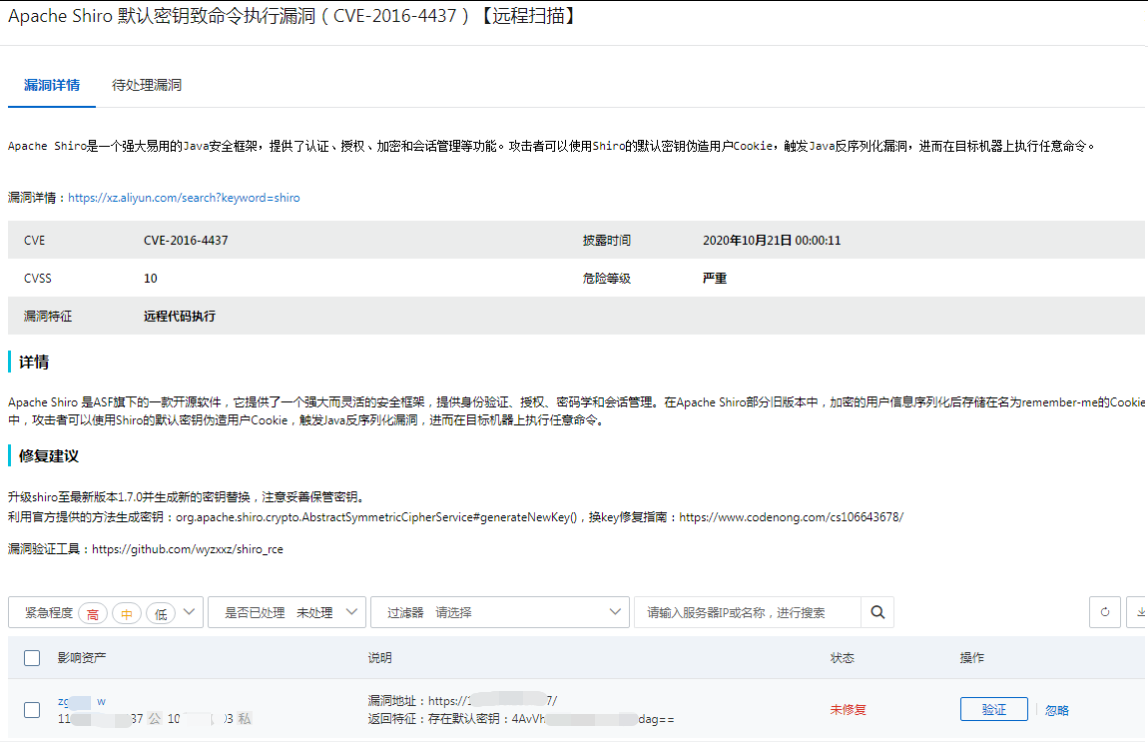Click the search magnifier icon
The width and height of the screenshot is (1148, 742).
877,612
